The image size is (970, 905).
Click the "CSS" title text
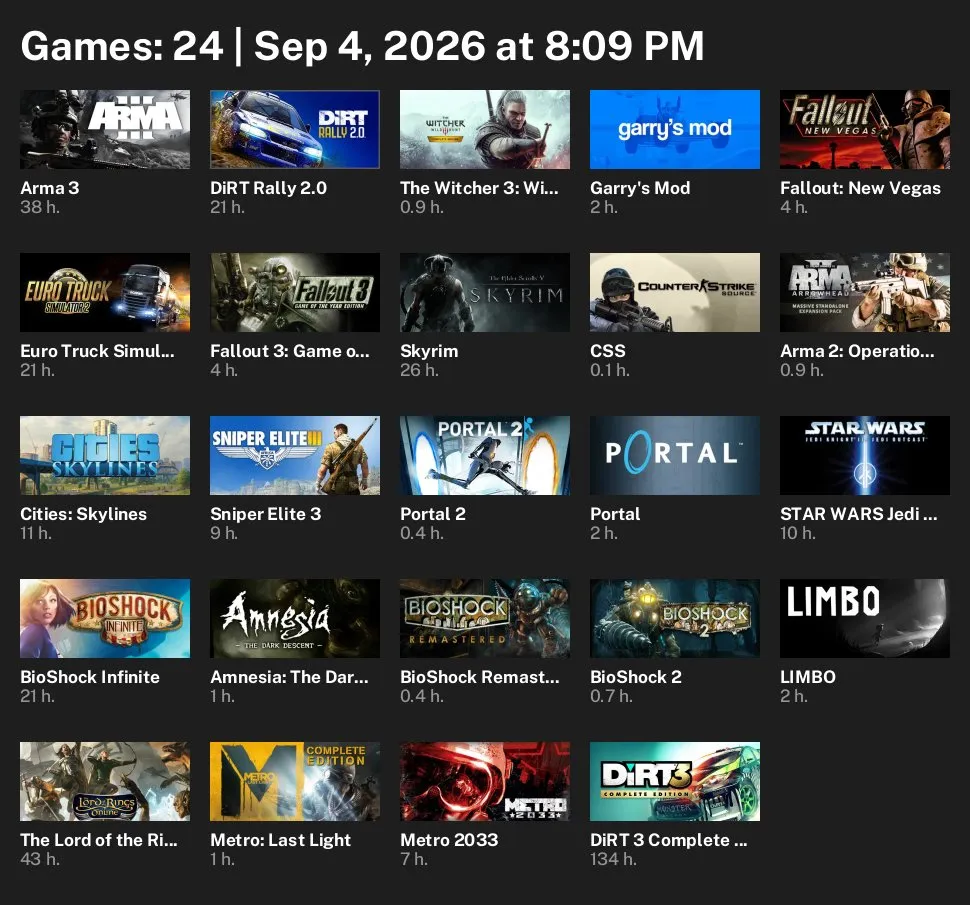point(607,351)
